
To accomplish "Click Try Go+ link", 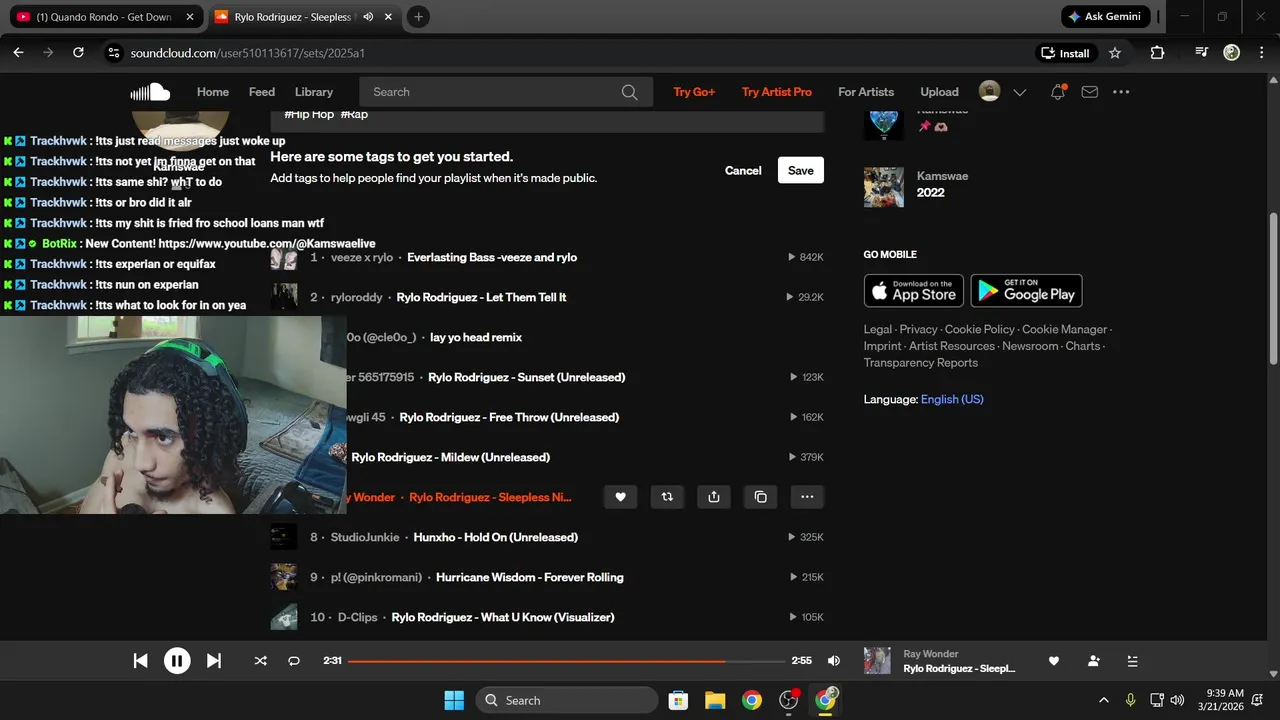I will coord(694,92).
